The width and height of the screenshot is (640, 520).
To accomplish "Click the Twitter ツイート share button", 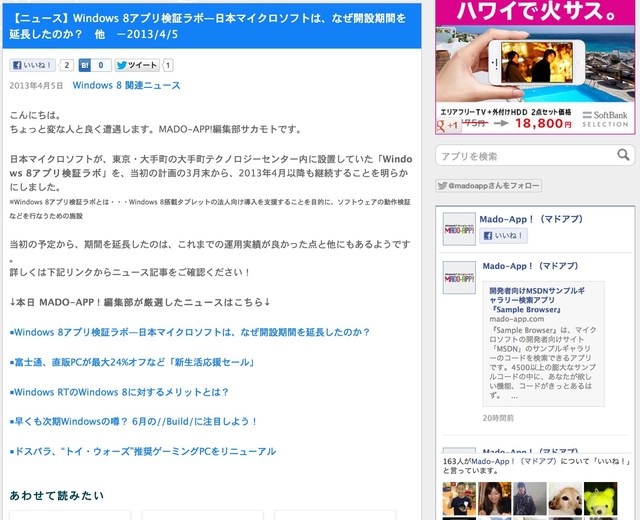I will click(136, 66).
